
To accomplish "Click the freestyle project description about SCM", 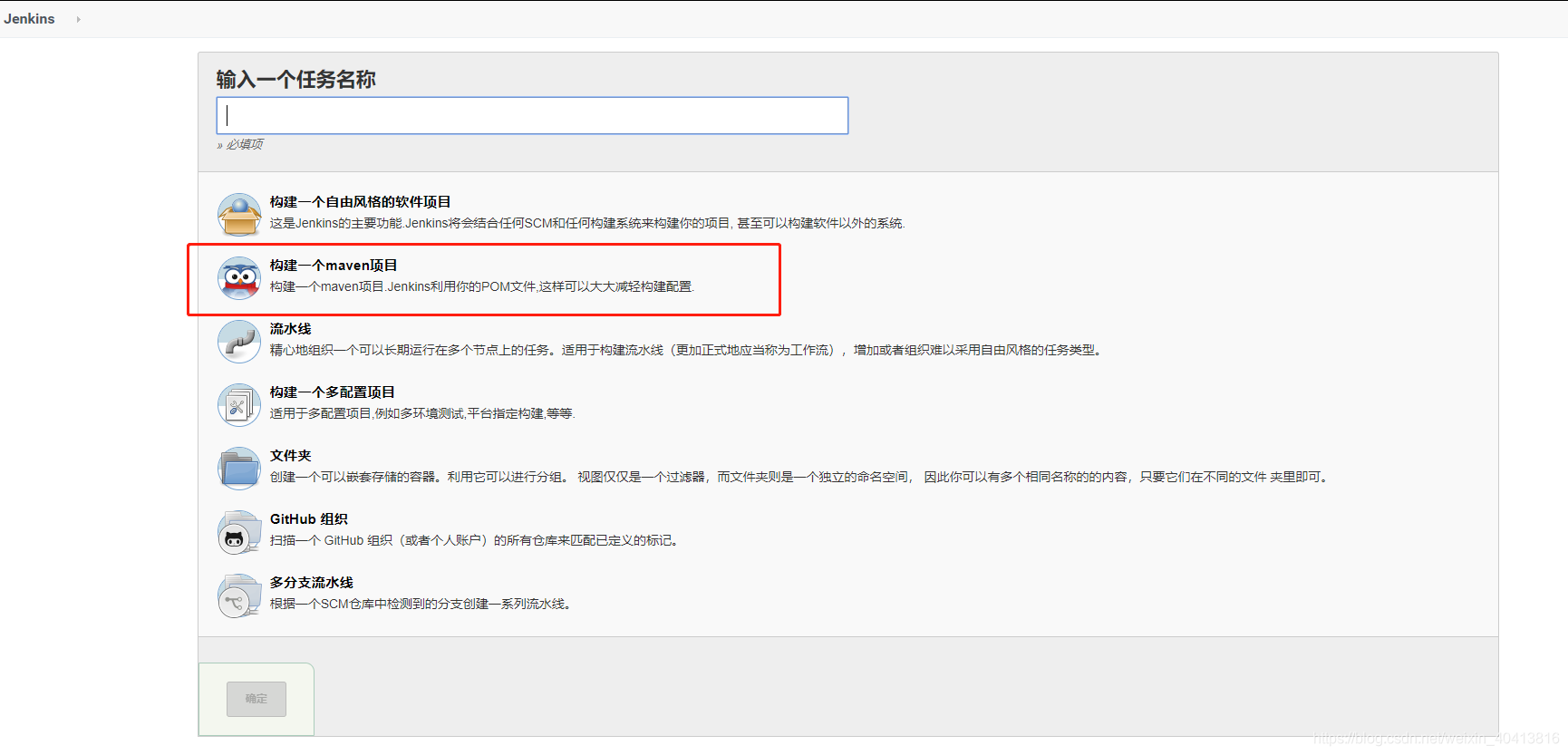I will click(587, 223).
